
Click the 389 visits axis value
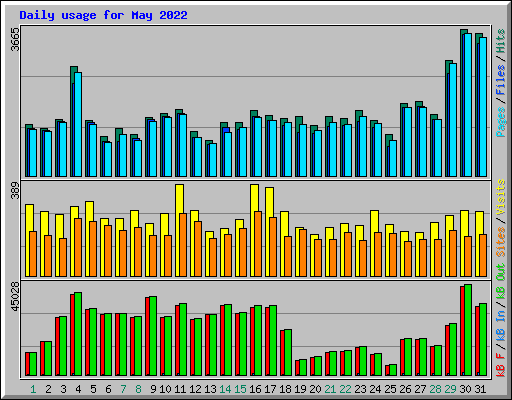15,190
